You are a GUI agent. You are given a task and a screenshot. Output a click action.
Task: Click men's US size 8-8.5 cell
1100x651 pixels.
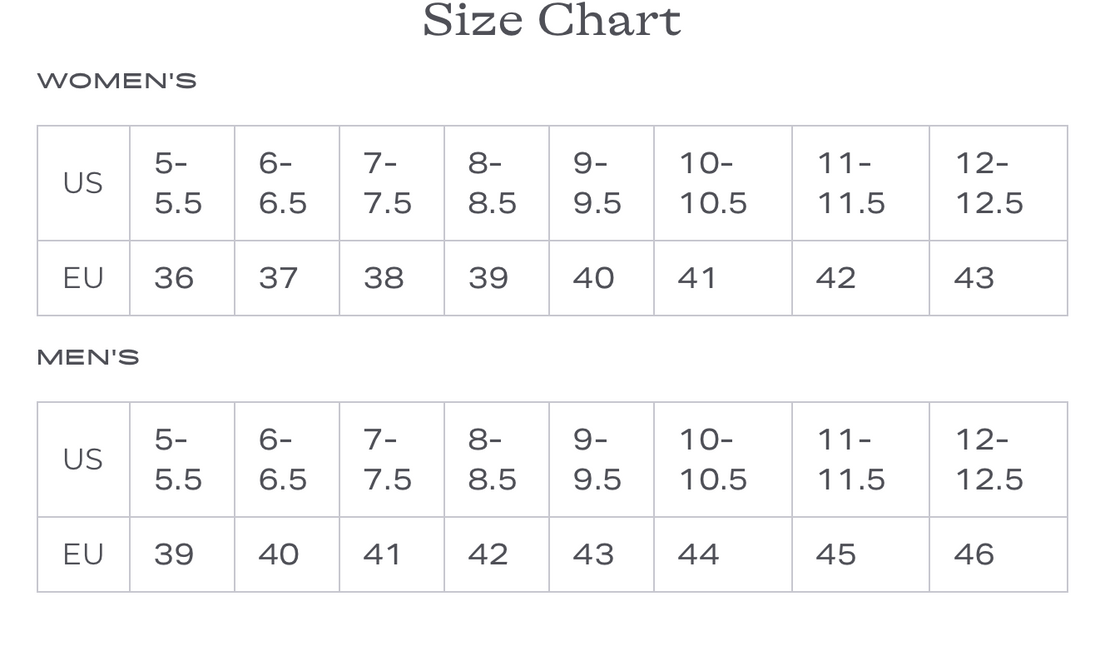pos(492,459)
